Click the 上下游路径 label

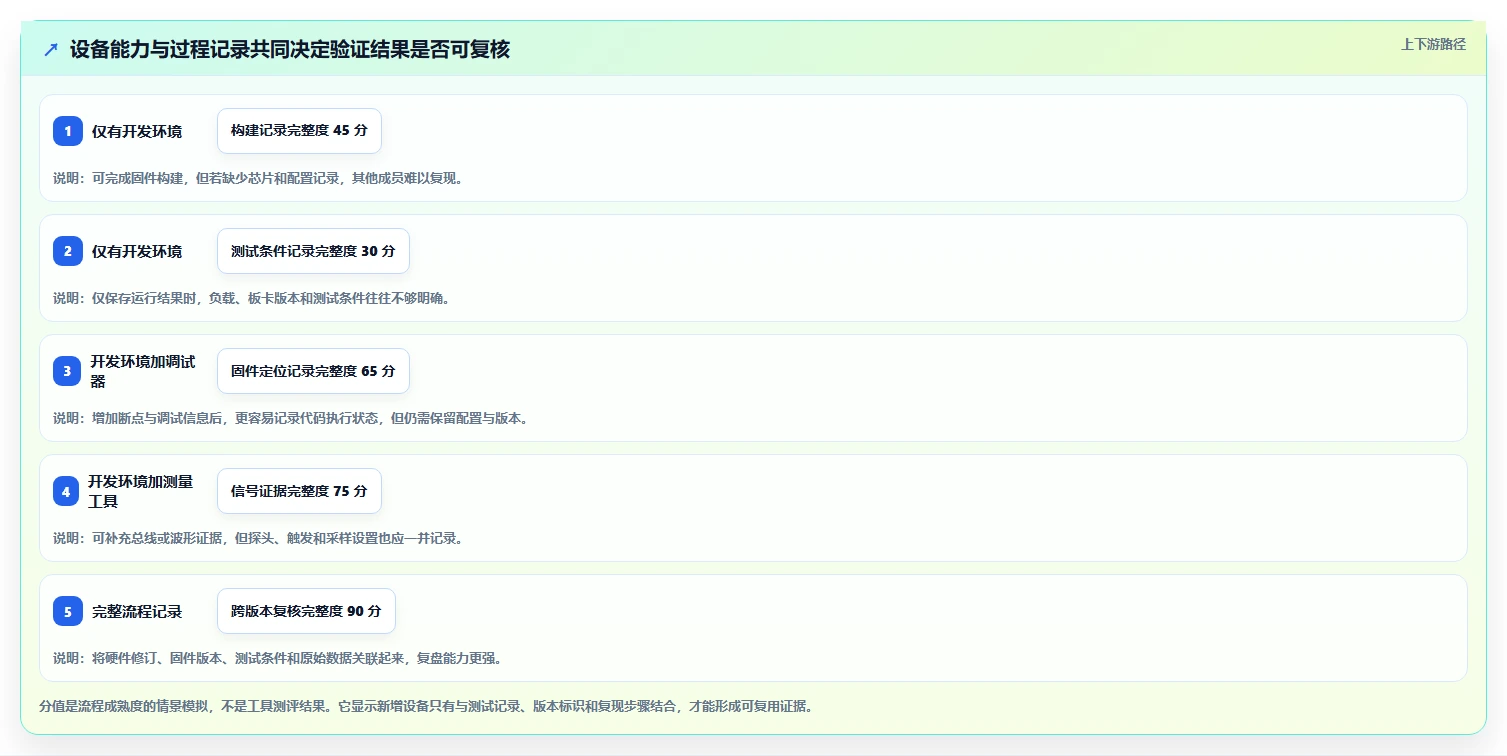pos(1433,44)
